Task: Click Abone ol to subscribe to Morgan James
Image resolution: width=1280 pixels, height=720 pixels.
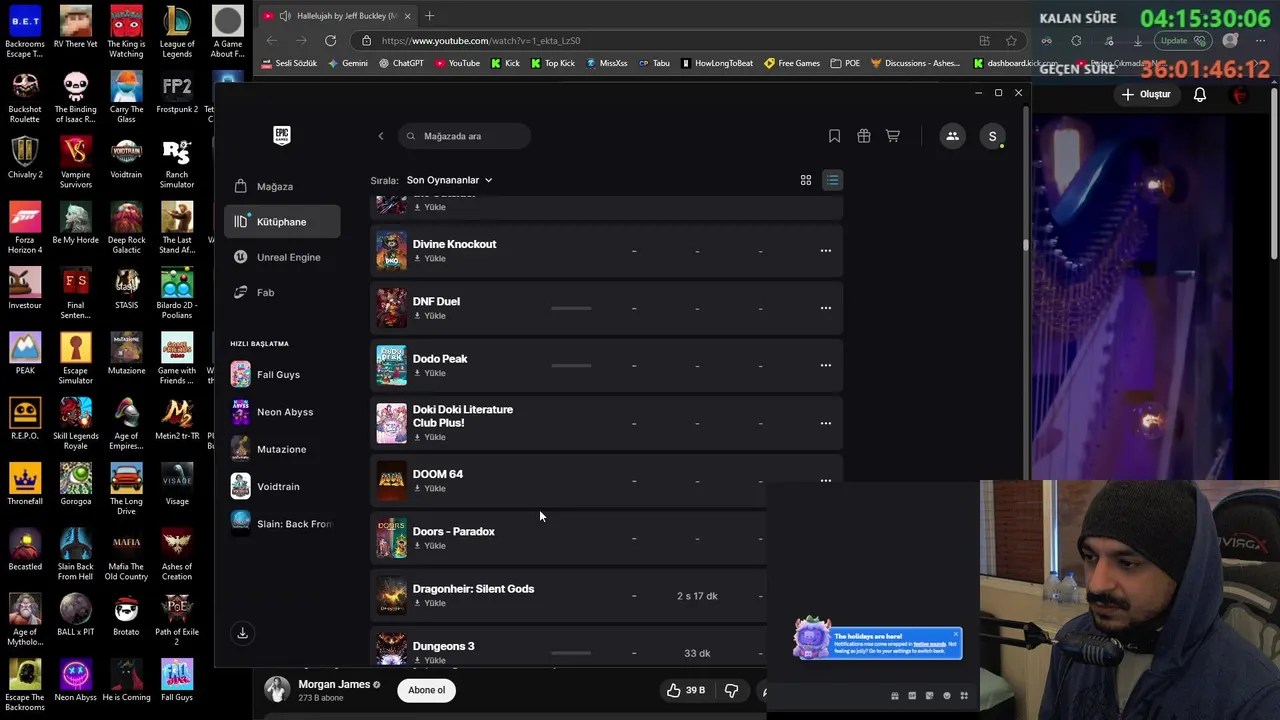Action: [x=426, y=690]
